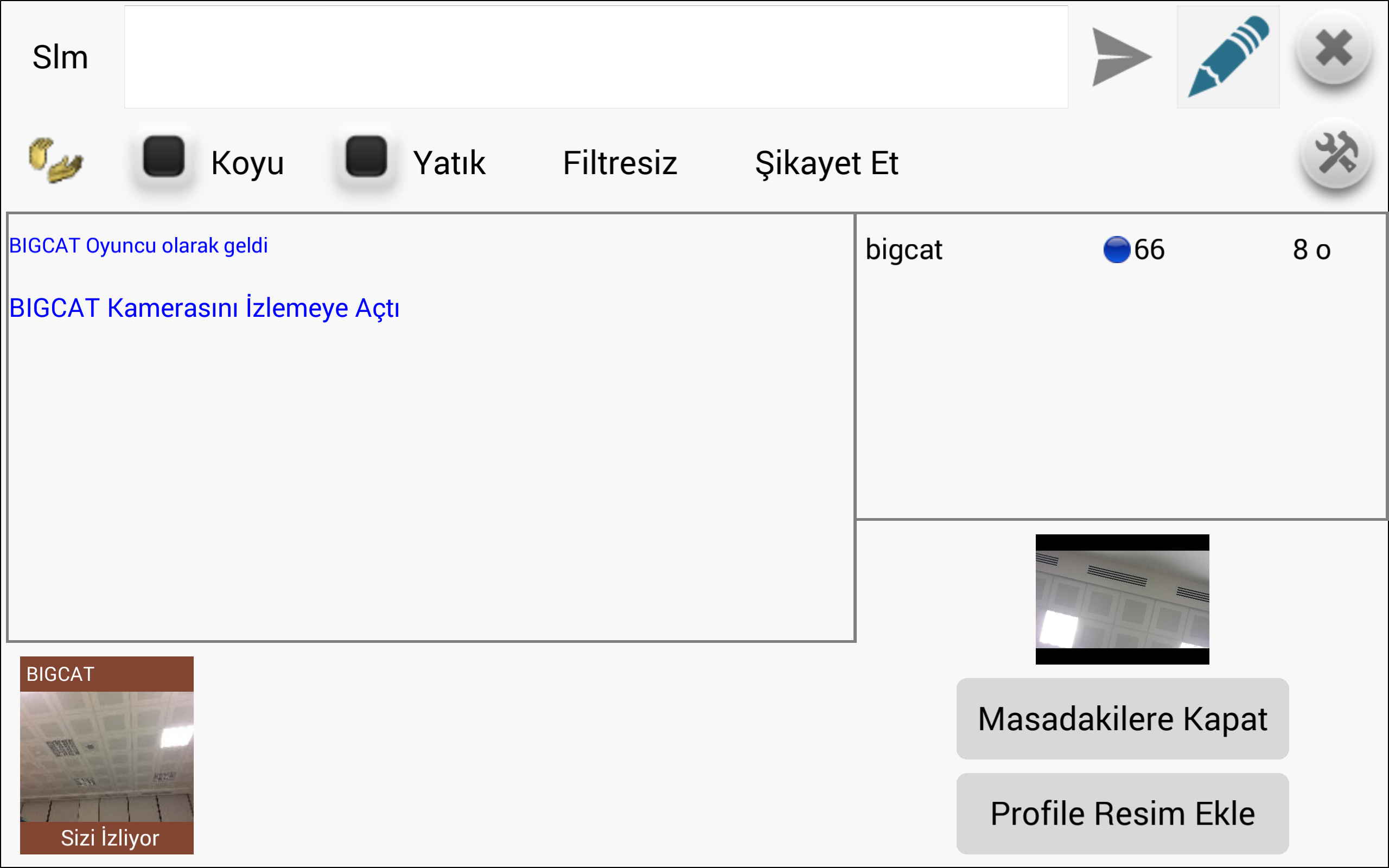This screenshot has width=1389, height=868.
Task: Enable the Koyu bold checkbox
Action: pos(164,156)
